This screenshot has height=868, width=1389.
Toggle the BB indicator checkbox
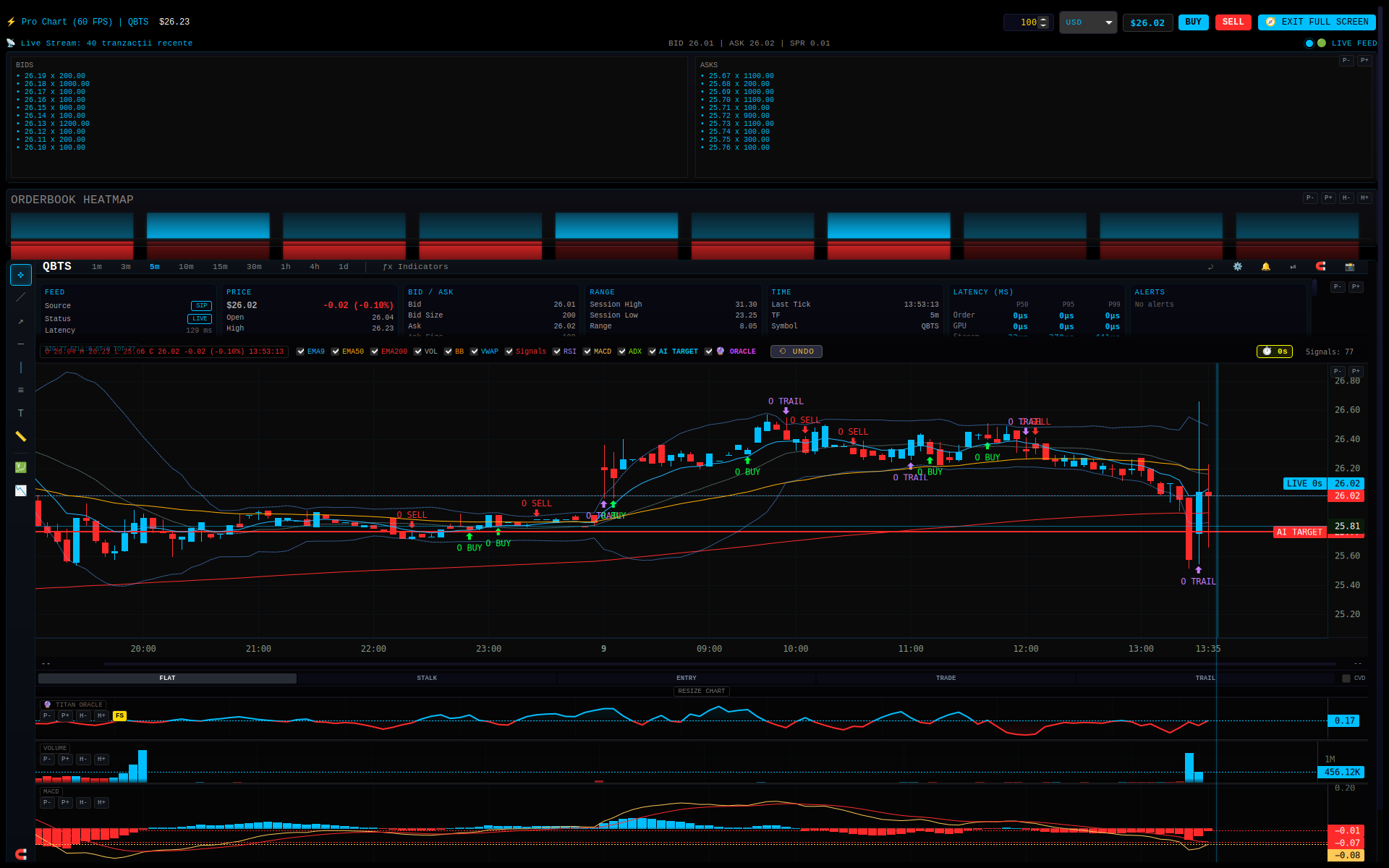pos(448,352)
